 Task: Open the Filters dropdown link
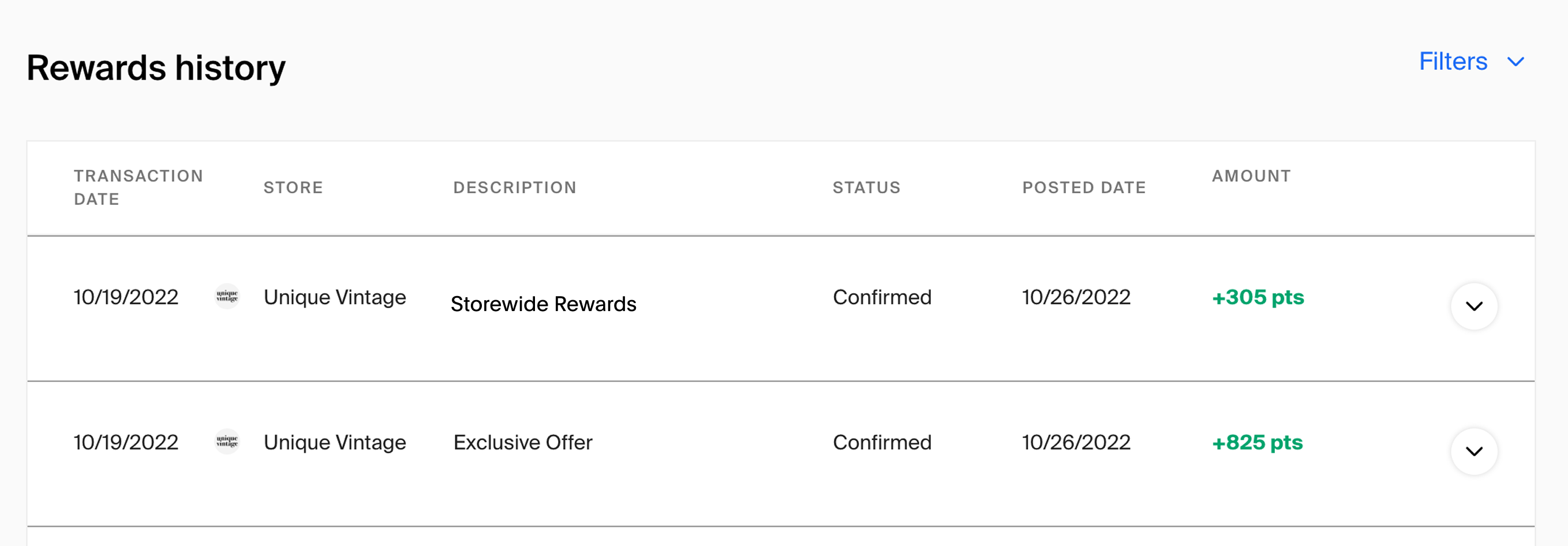pyautogui.click(x=1453, y=62)
